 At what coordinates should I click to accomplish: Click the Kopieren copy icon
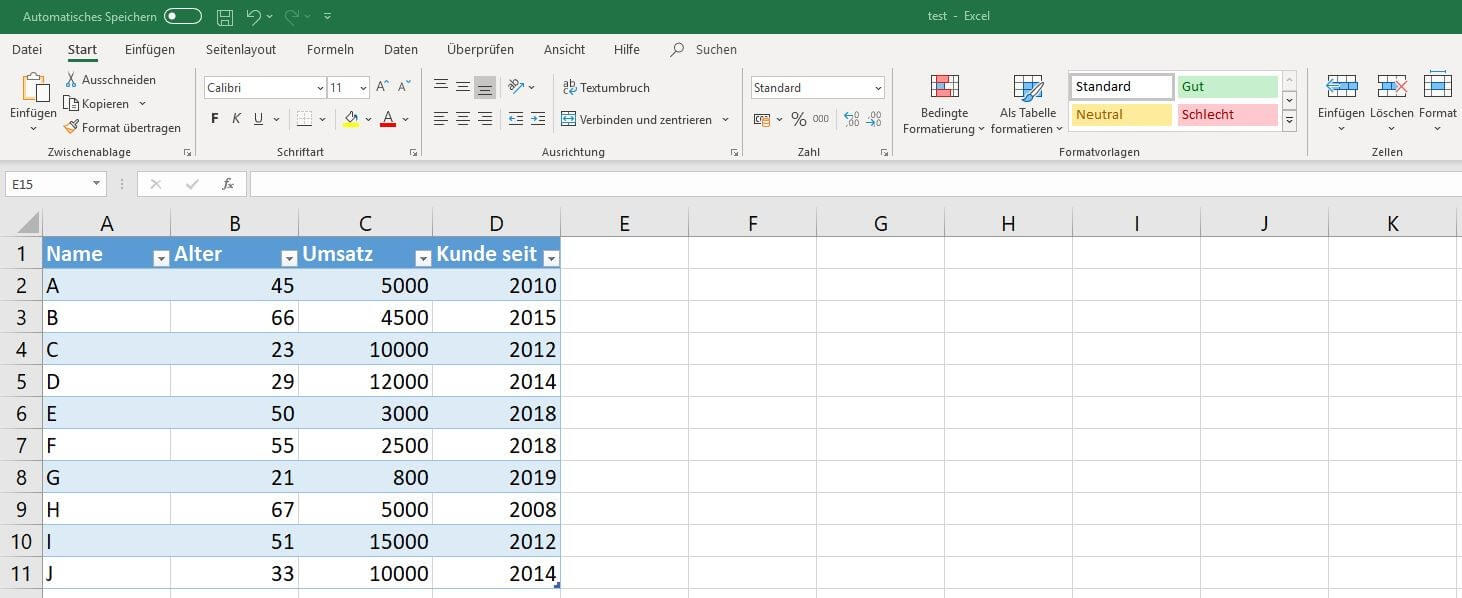(72, 103)
